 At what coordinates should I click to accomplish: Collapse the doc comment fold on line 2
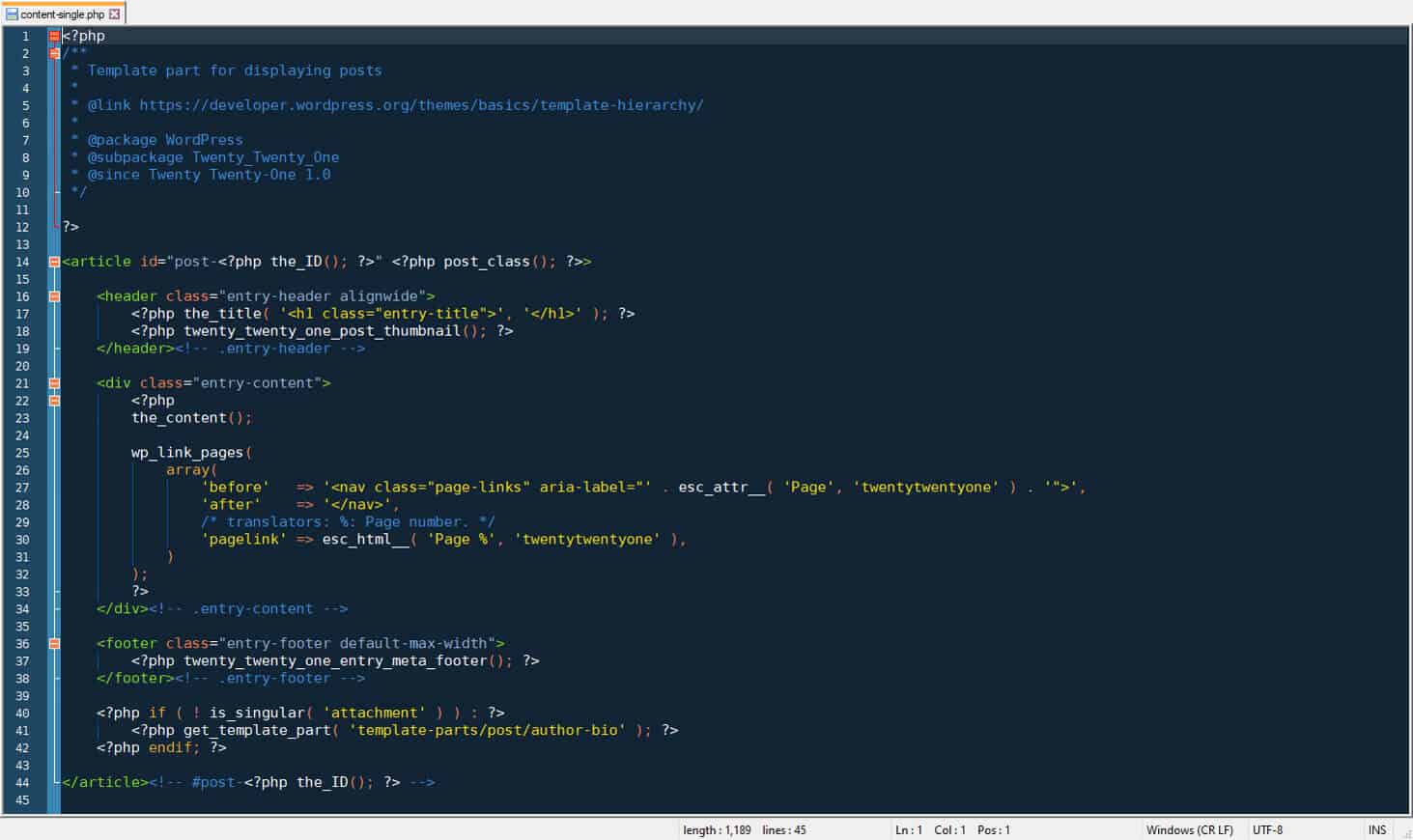click(x=54, y=54)
